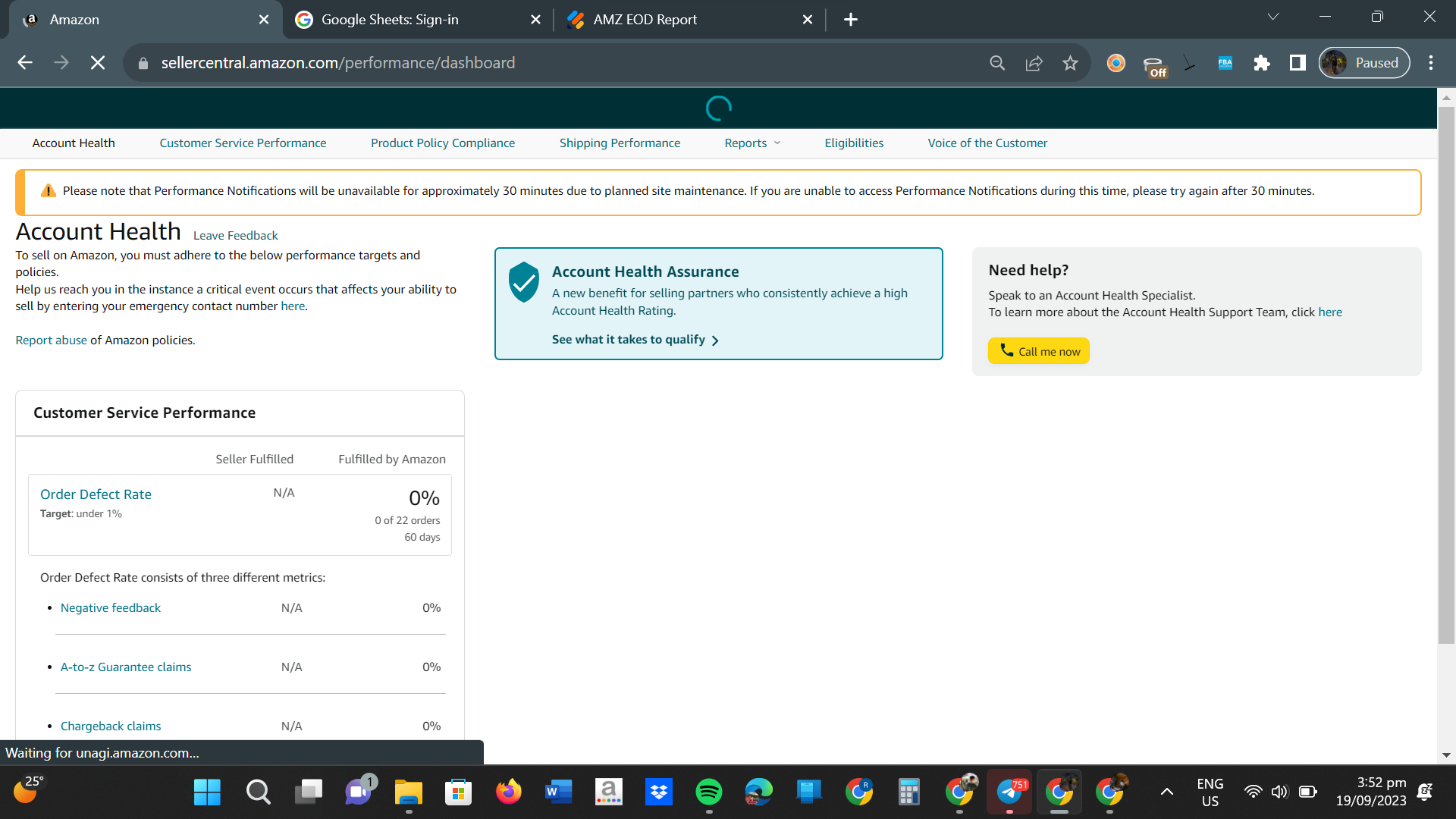The image size is (1456, 819).
Task: Click See what it takes to qualify
Action: pyautogui.click(x=635, y=340)
